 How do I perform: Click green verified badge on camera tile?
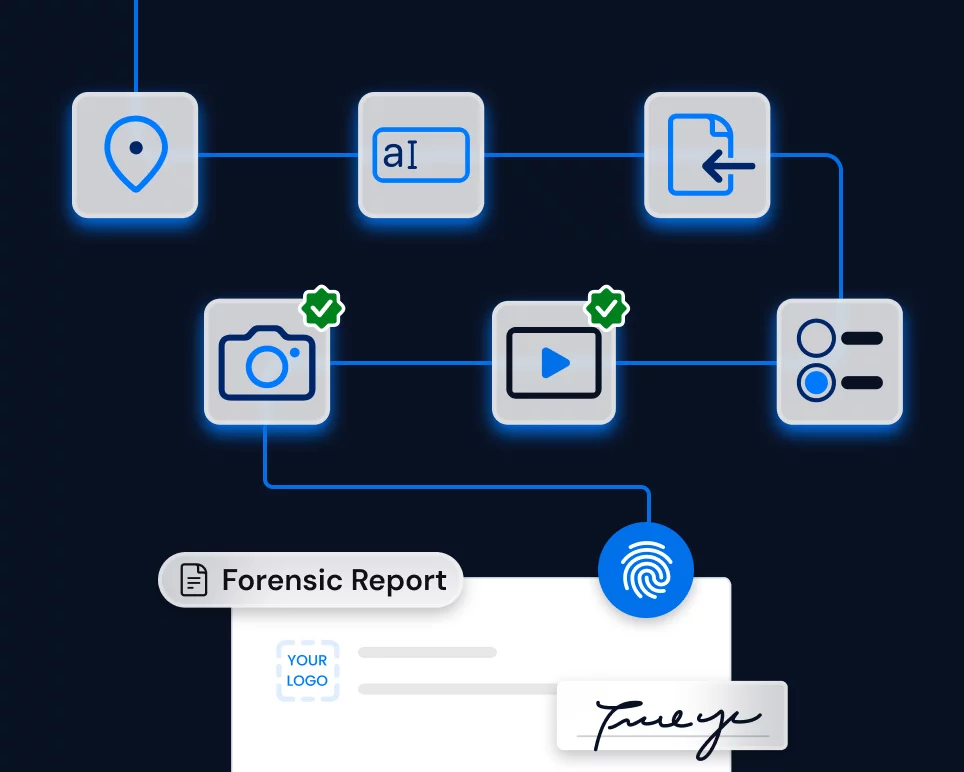[322, 308]
